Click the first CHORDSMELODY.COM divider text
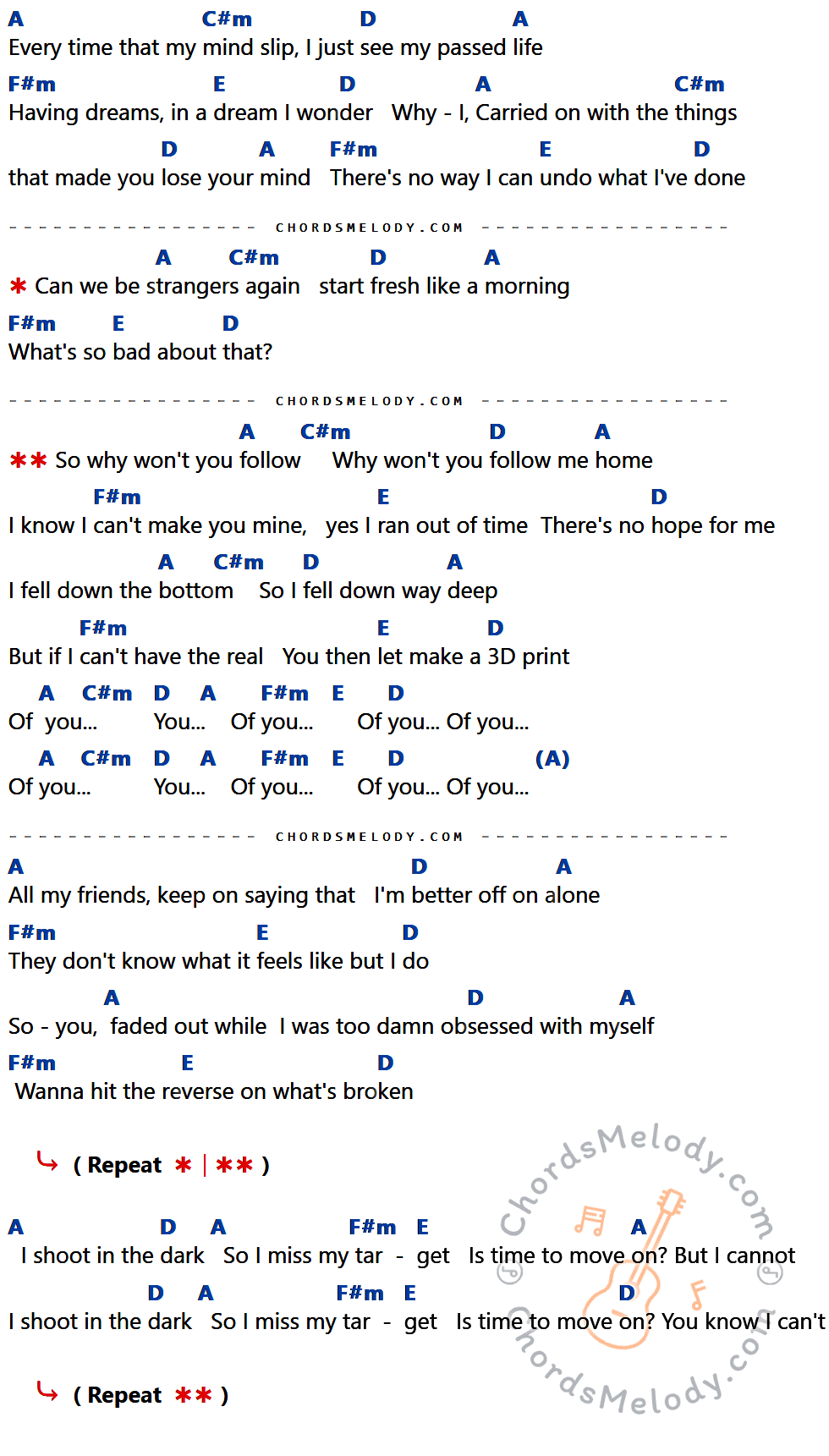The image size is (829, 1456). [370, 228]
